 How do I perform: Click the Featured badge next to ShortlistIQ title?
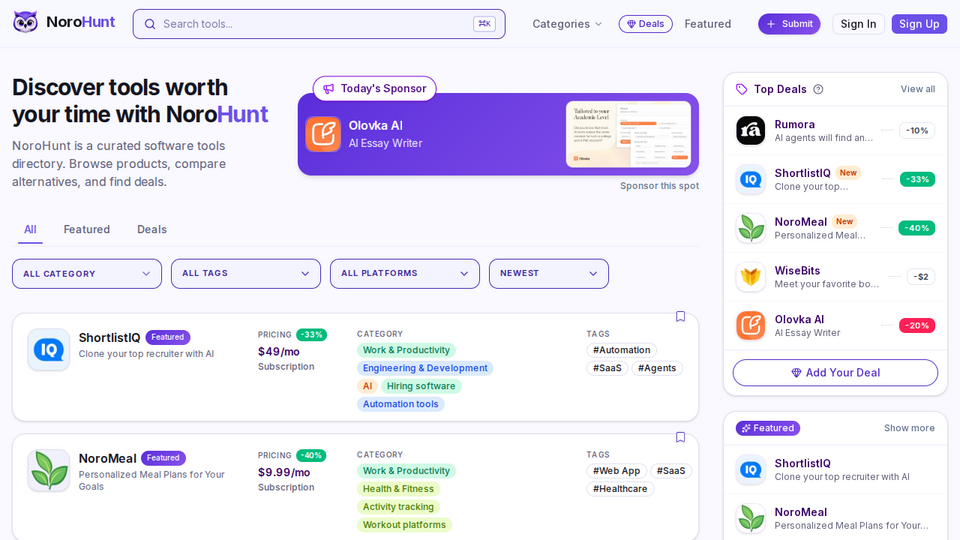click(x=168, y=337)
